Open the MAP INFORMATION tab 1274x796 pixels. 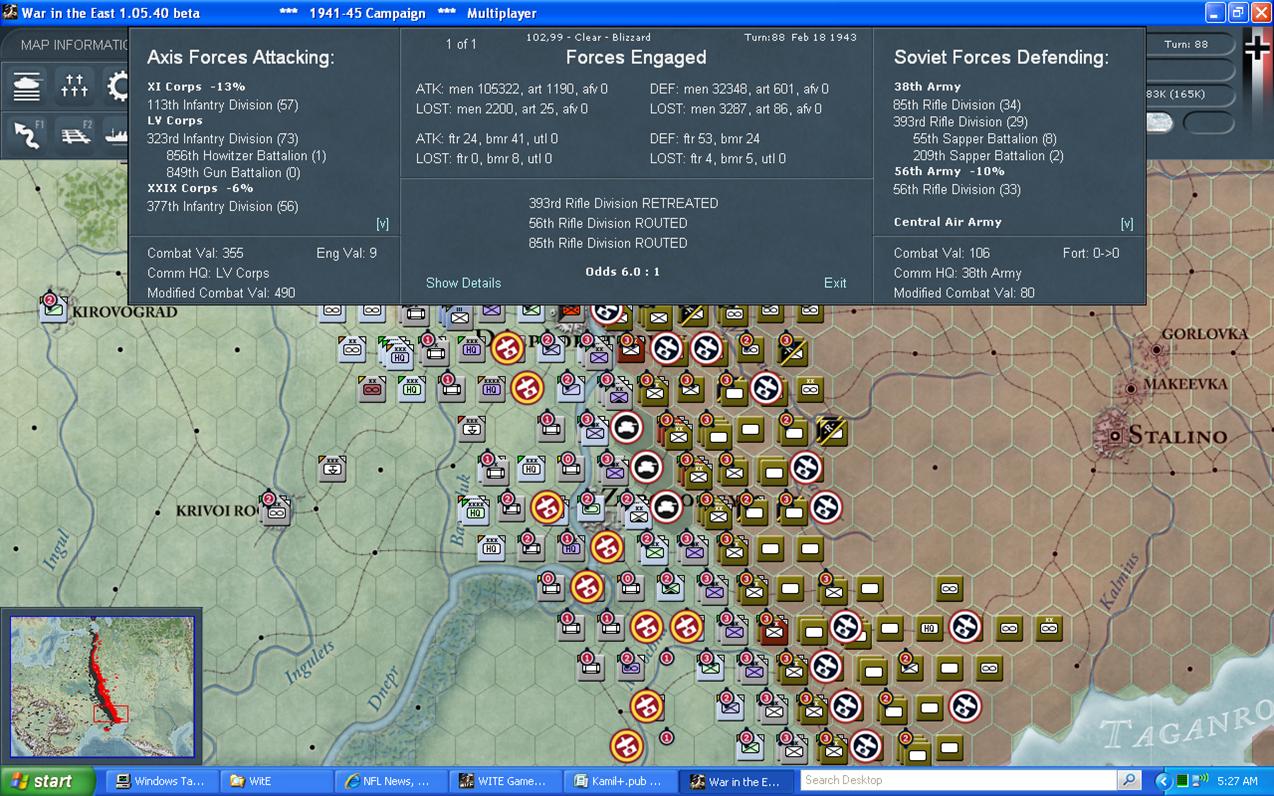(x=74, y=45)
